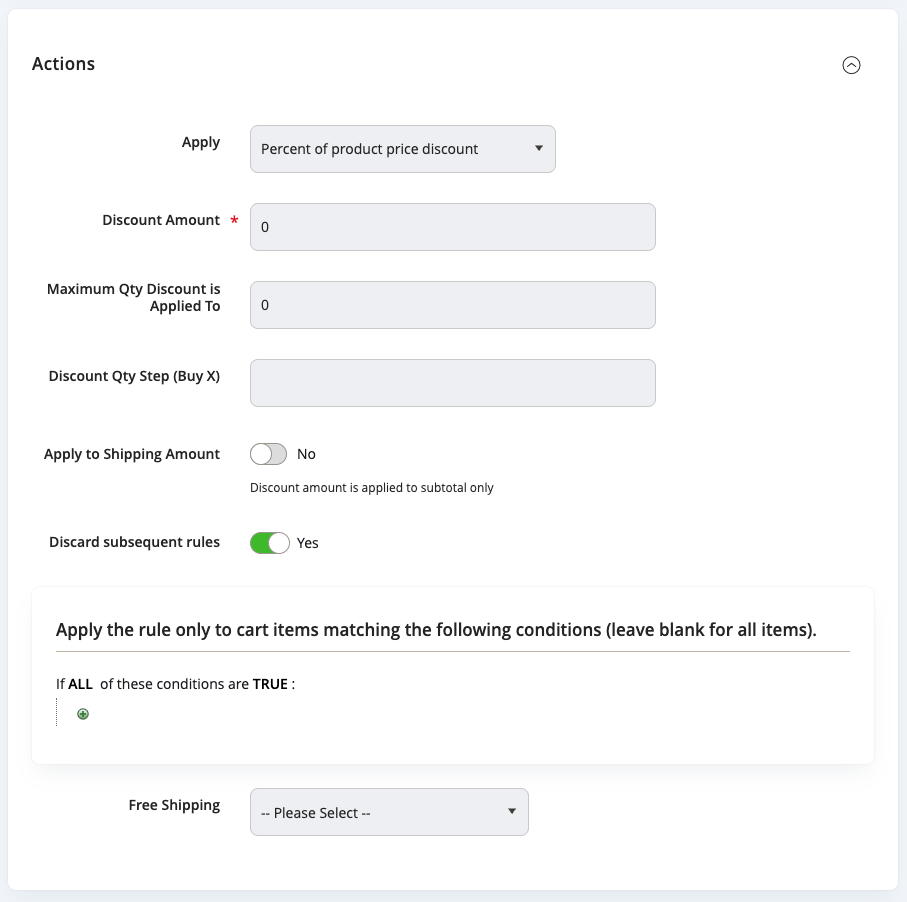This screenshot has height=902, width=907.
Task: Click the TRUE condition value link
Action: click(x=270, y=685)
